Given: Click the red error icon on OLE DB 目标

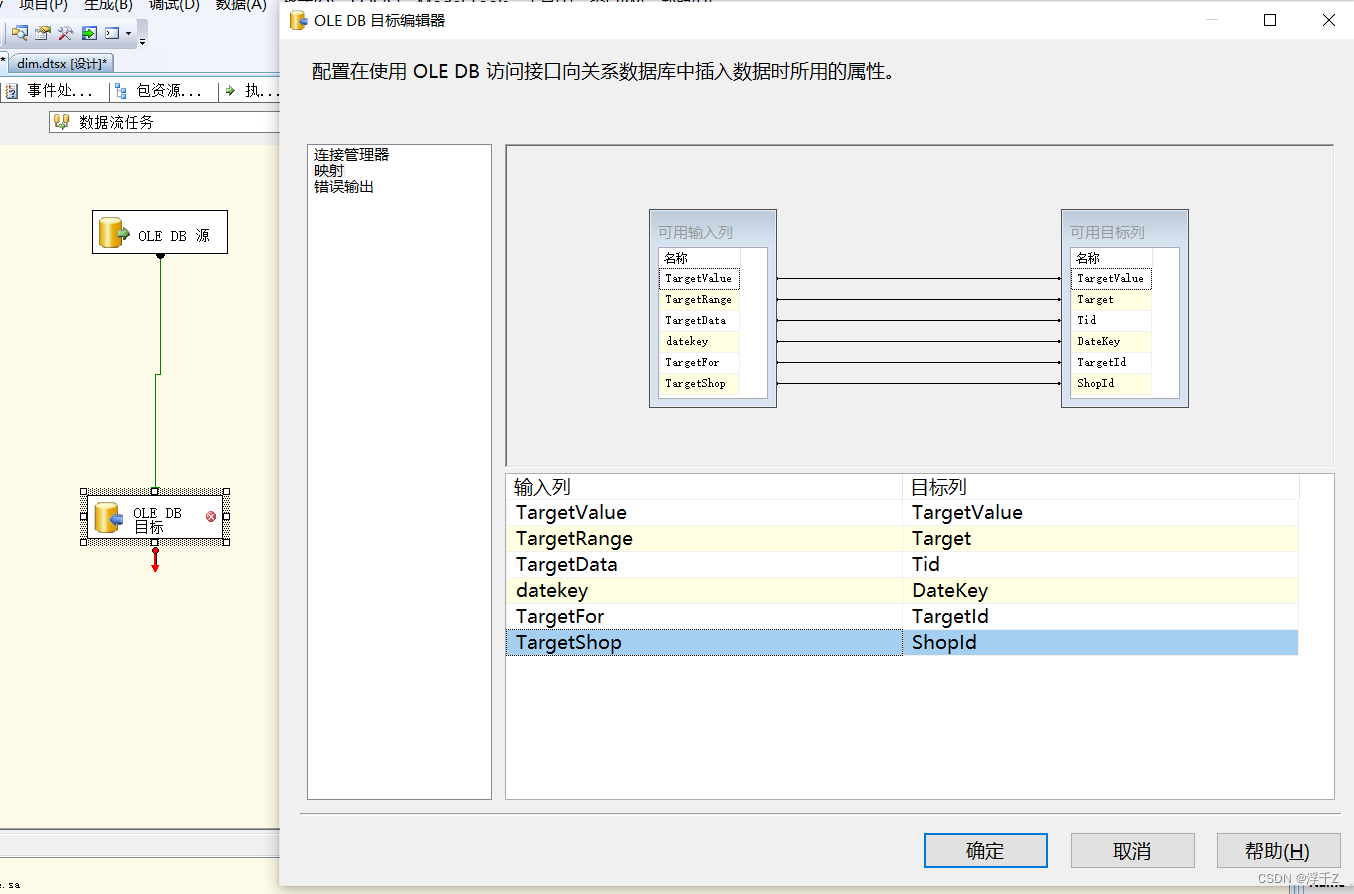Looking at the screenshot, I should tap(211, 517).
